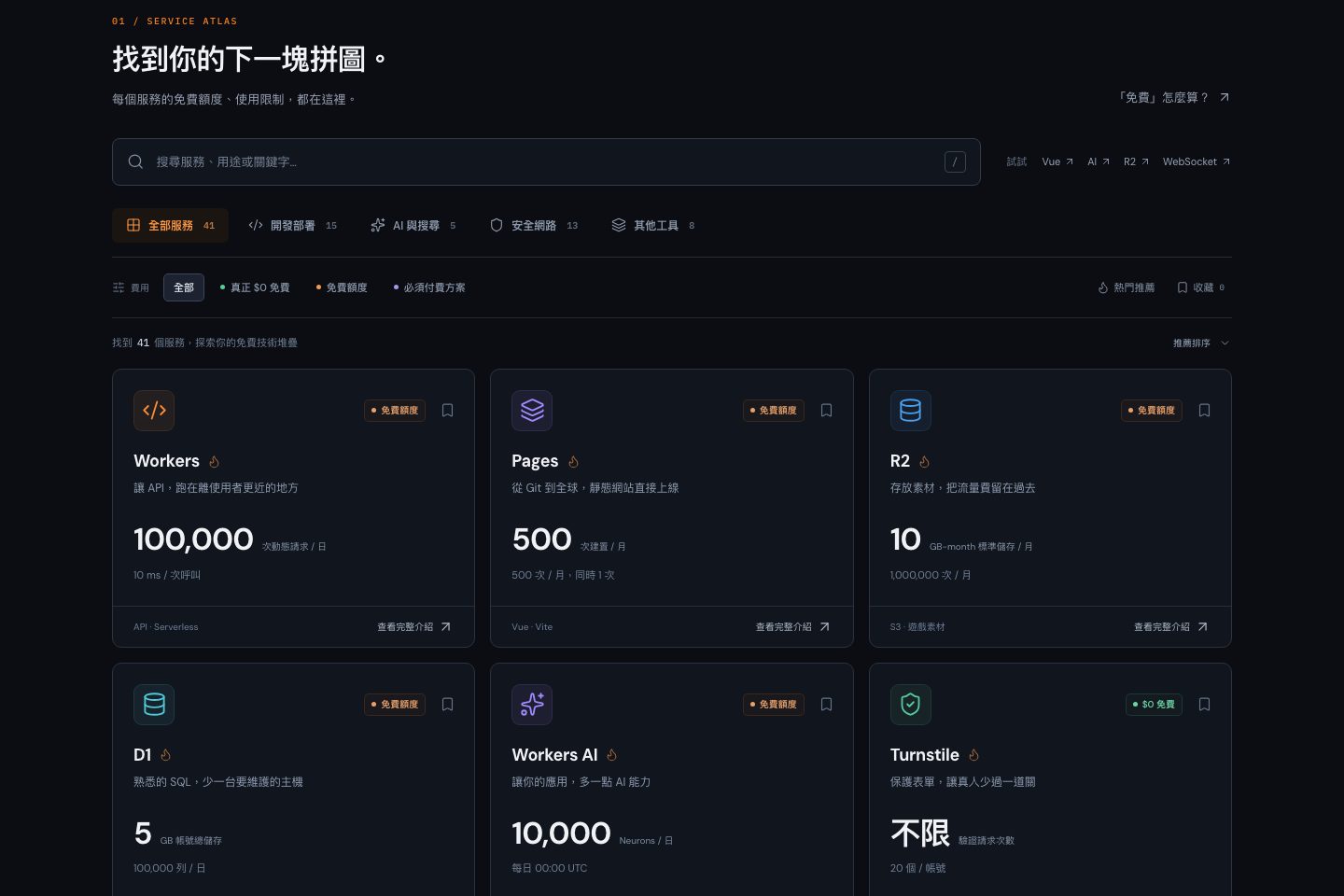Select the 全部 cost filter
This screenshot has width=1344, height=896.
pyautogui.click(x=184, y=287)
